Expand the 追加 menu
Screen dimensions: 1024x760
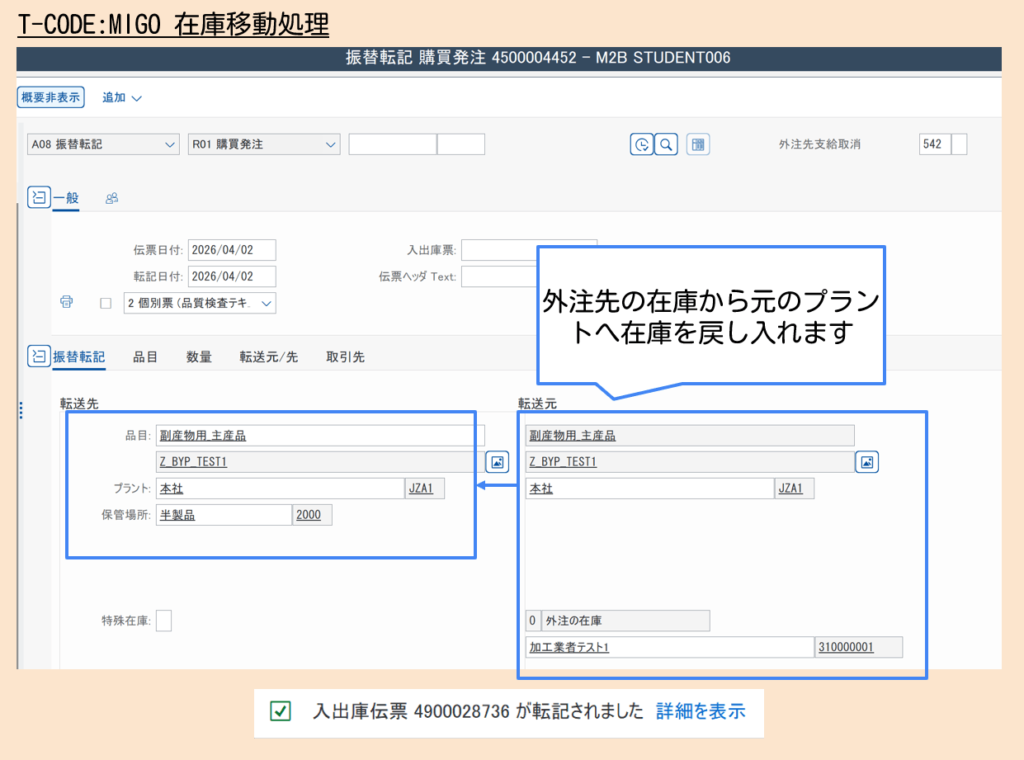pyautogui.click(x=116, y=97)
